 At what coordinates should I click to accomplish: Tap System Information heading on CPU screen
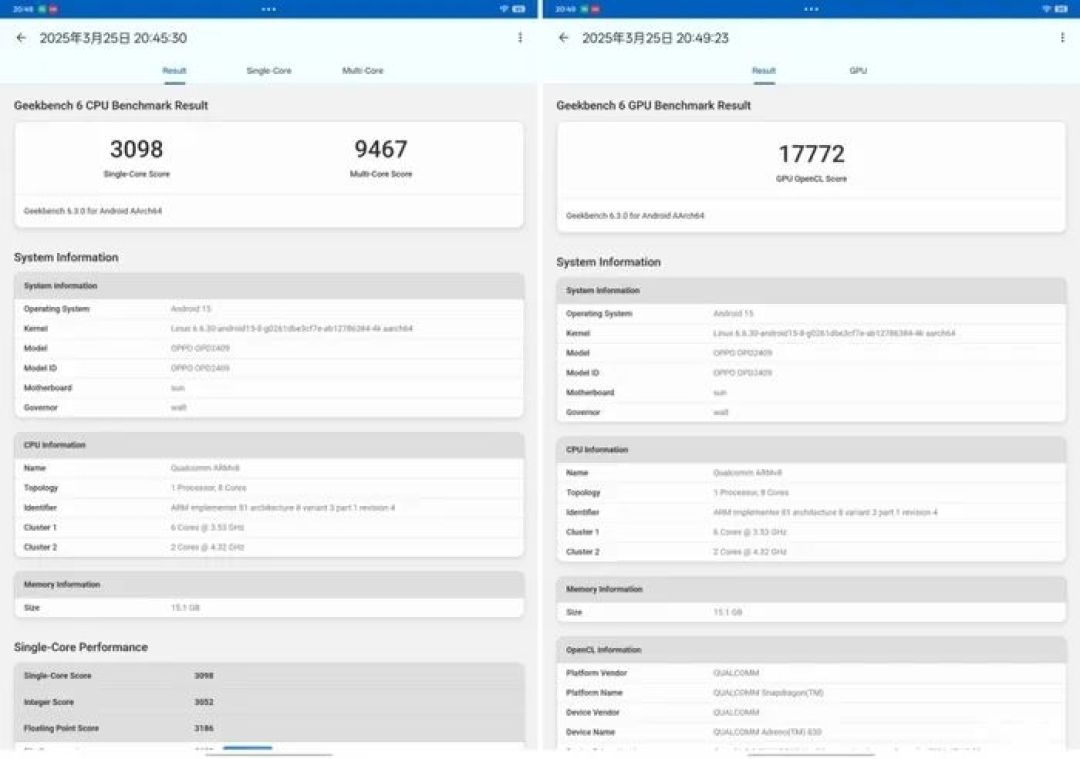point(66,258)
